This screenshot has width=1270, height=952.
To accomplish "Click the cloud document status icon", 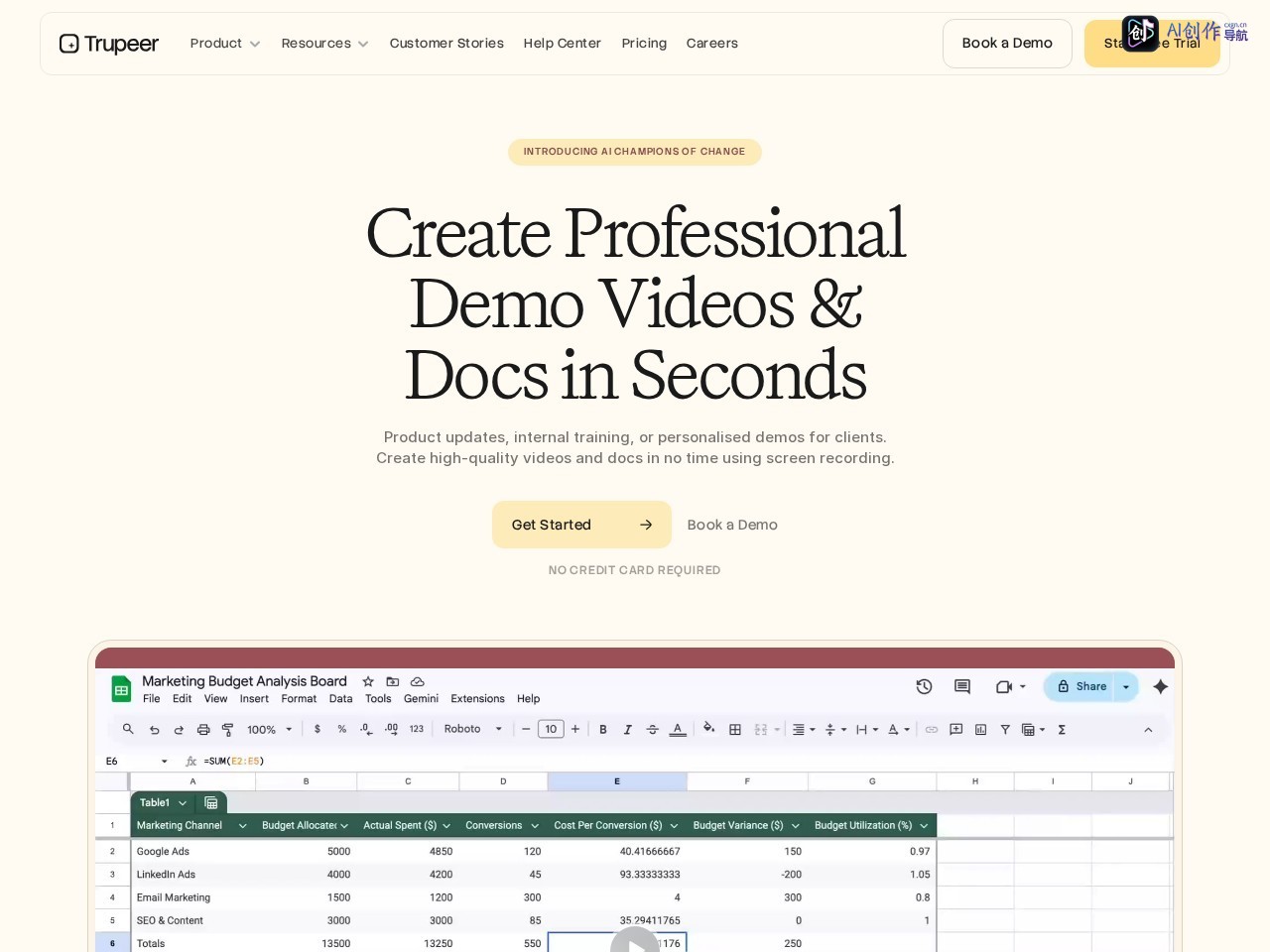I will click(x=418, y=681).
